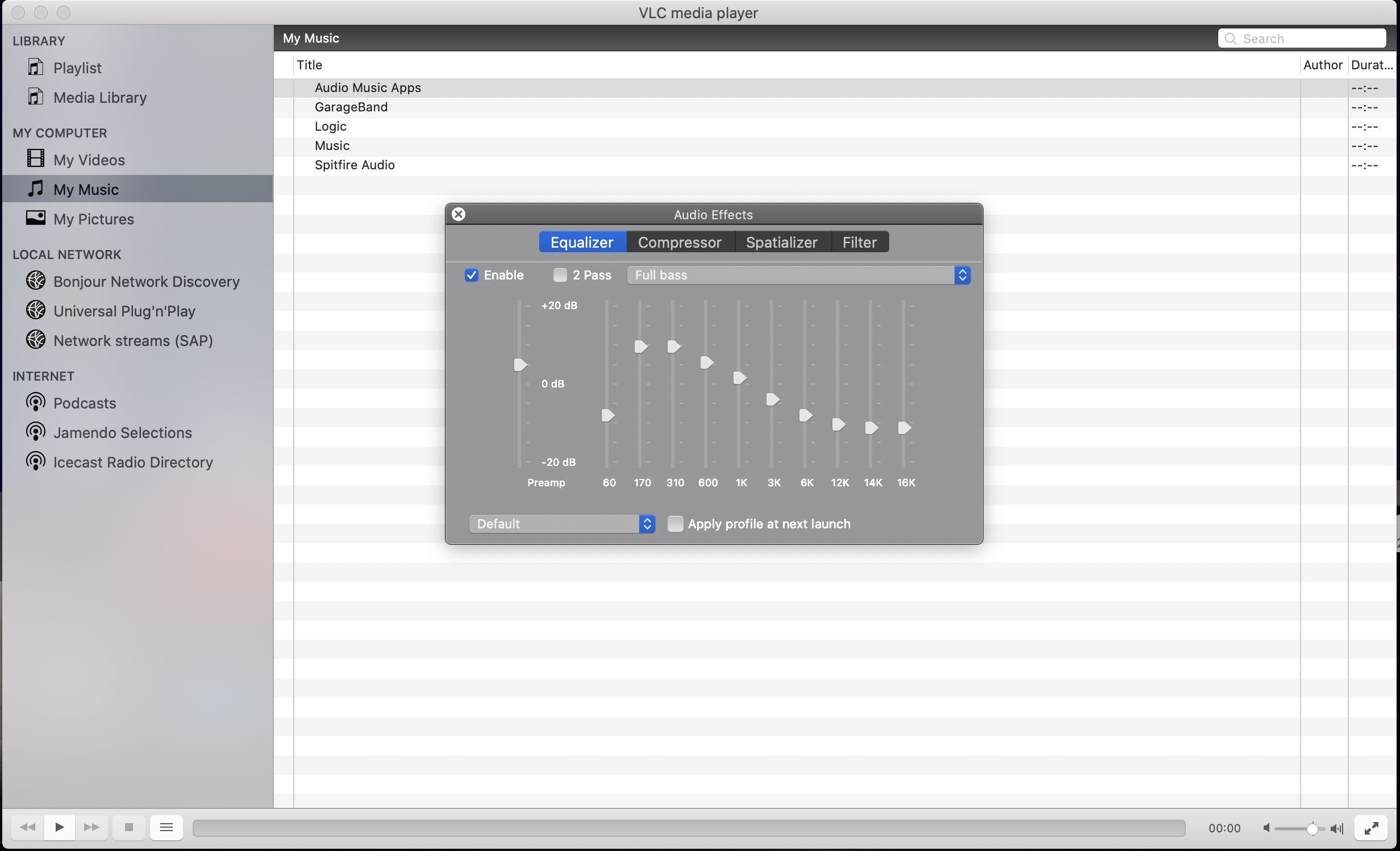The image size is (1400, 851).
Task: Expand the Default profile selector
Action: [648, 524]
